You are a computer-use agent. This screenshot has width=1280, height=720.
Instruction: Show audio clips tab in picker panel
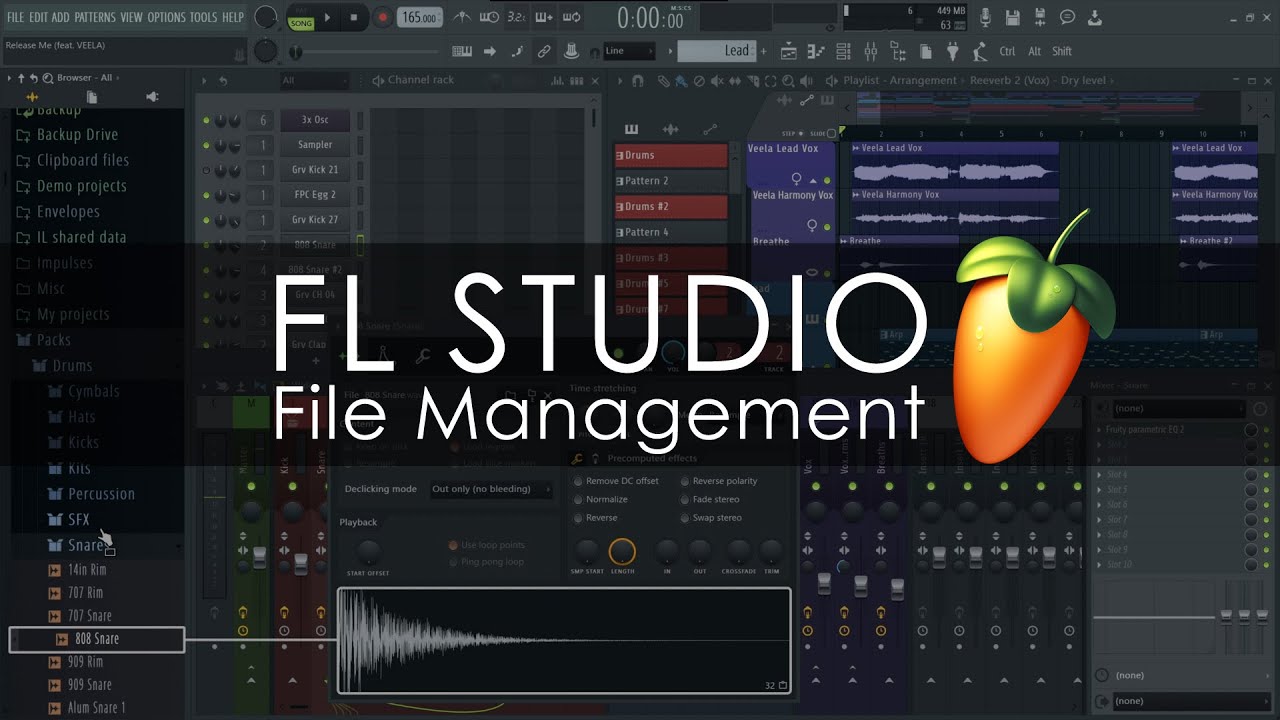(670, 129)
